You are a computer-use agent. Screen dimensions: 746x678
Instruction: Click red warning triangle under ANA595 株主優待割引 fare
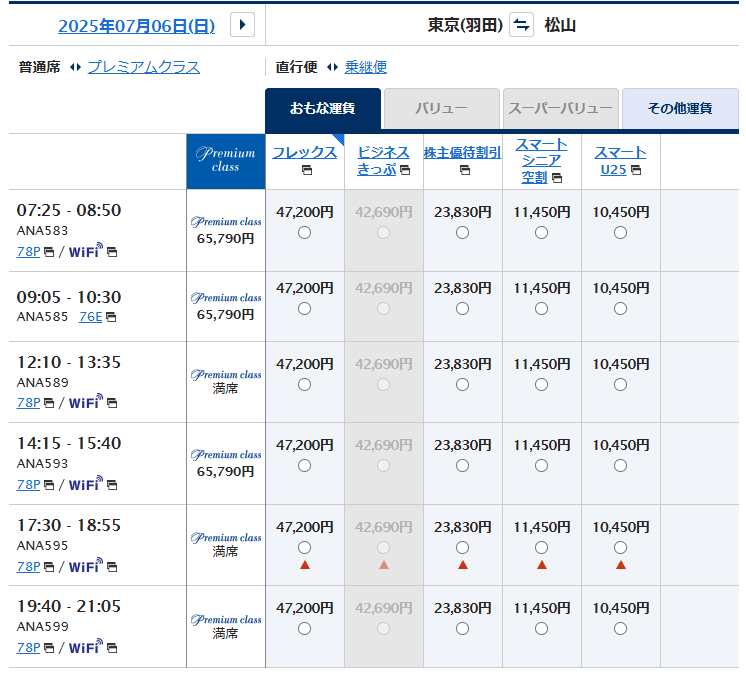(x=463, y=565)
